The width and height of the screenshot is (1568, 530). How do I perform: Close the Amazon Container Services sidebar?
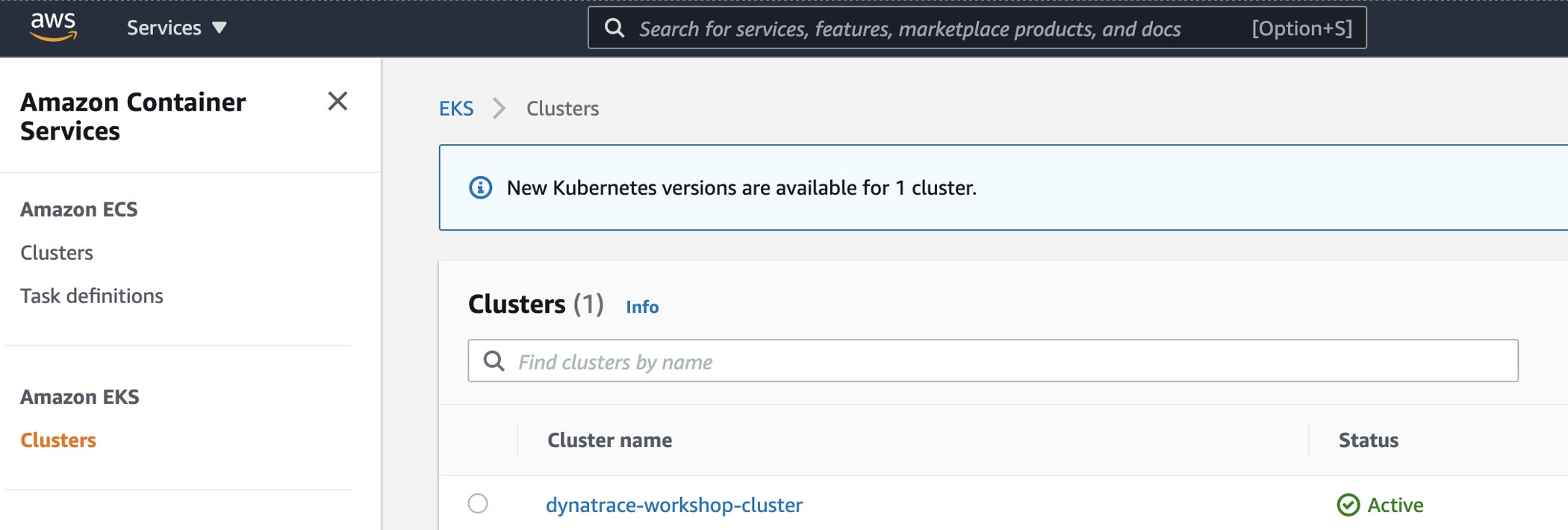coord(337,101)
